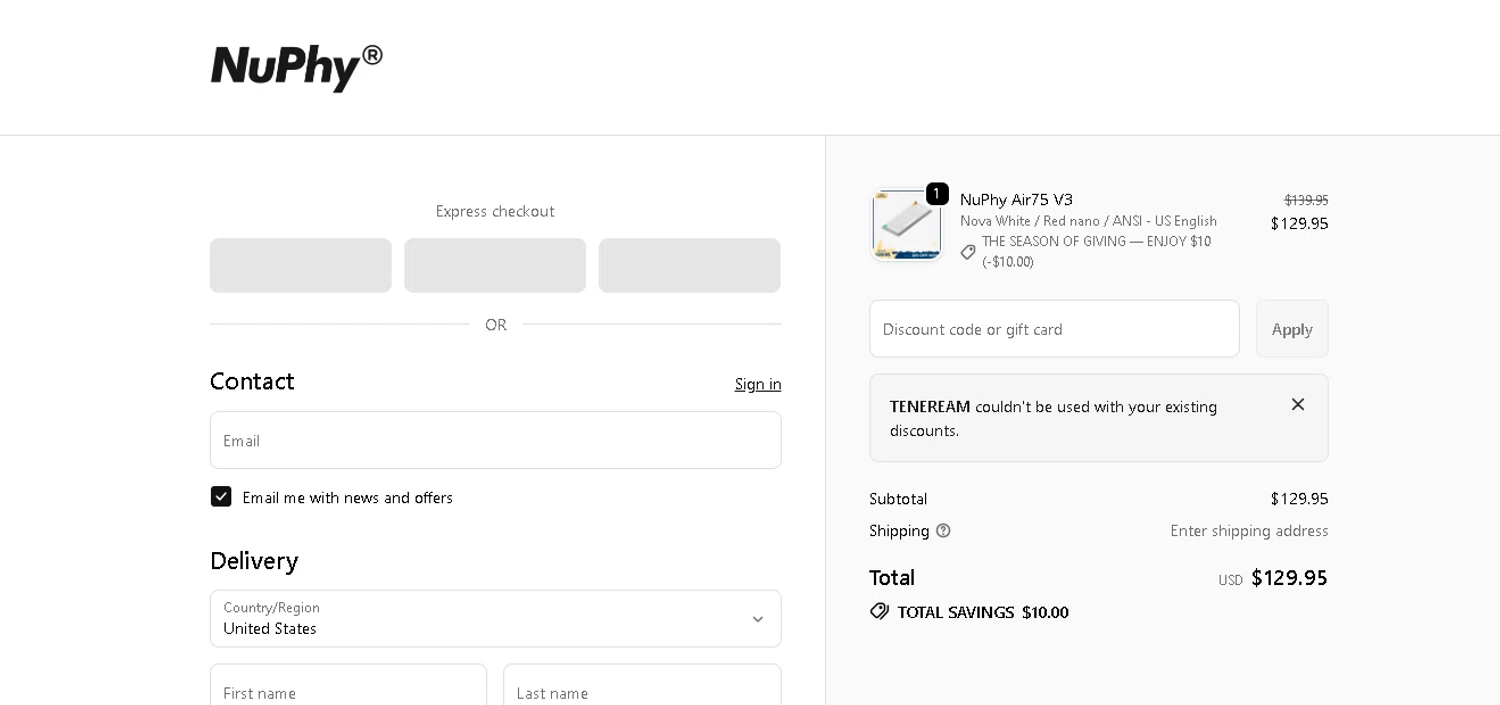
Task: Click the NuPhy Air75 V3 product thumbnail
Action: 906,225
